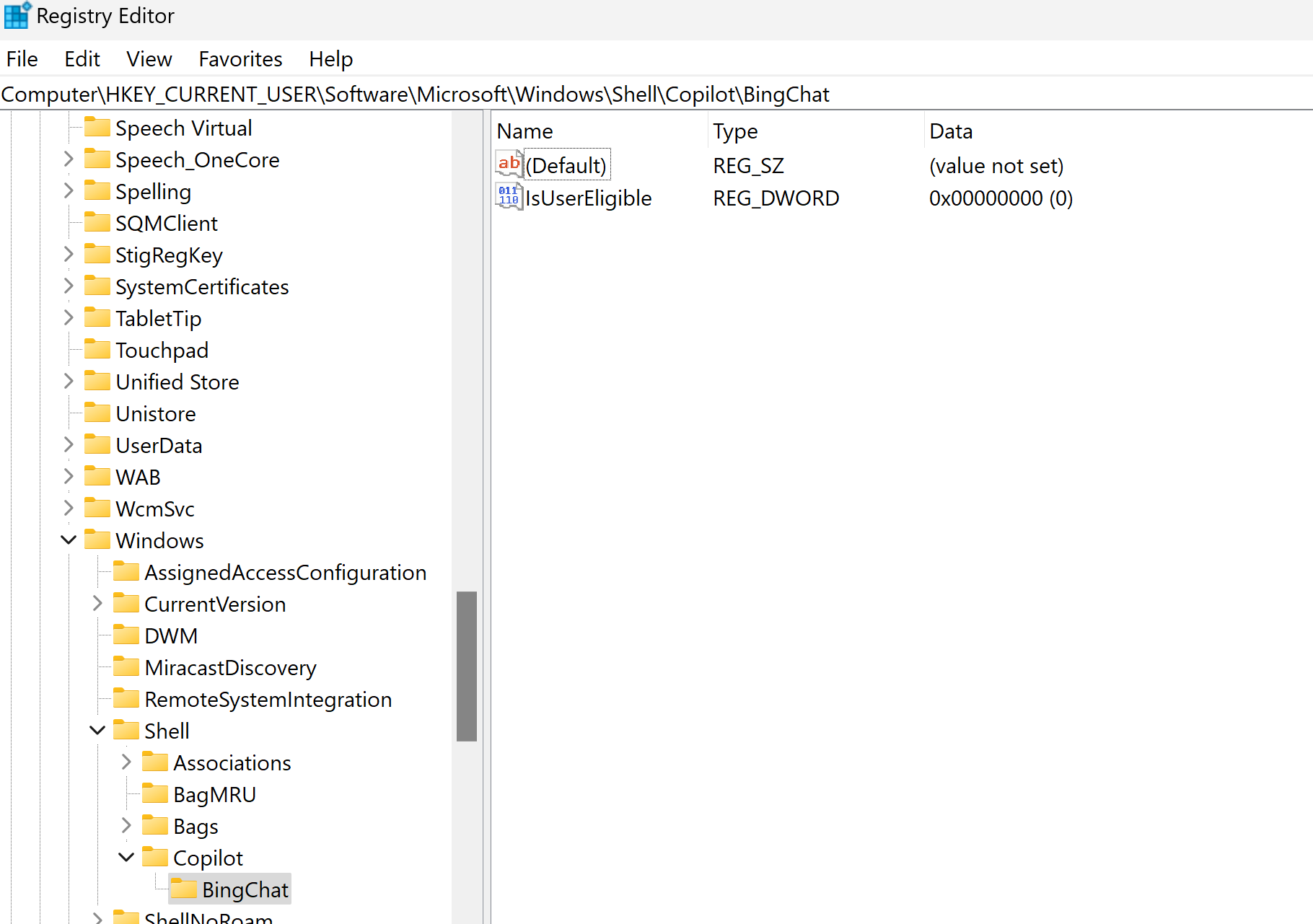Expand the Unified Store key

pyautogui.click(x=69, y=382)
